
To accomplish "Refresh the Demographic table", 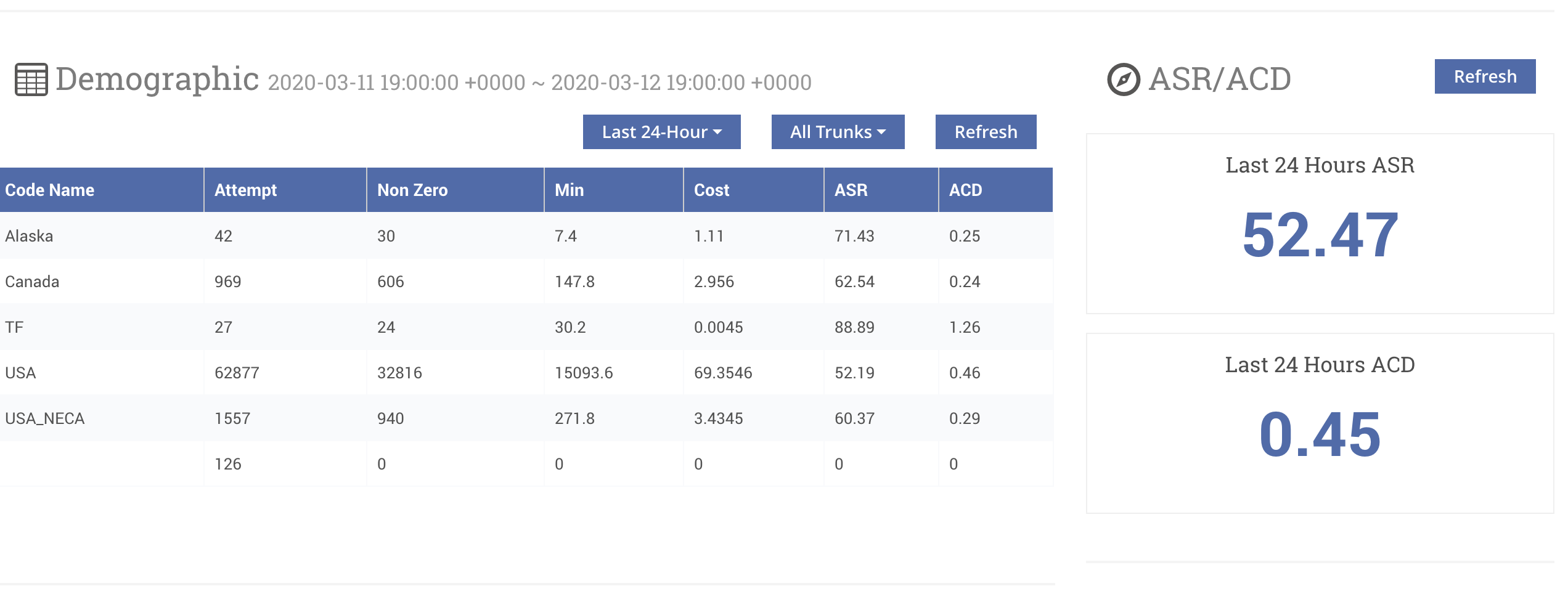I will coord(986,132).
